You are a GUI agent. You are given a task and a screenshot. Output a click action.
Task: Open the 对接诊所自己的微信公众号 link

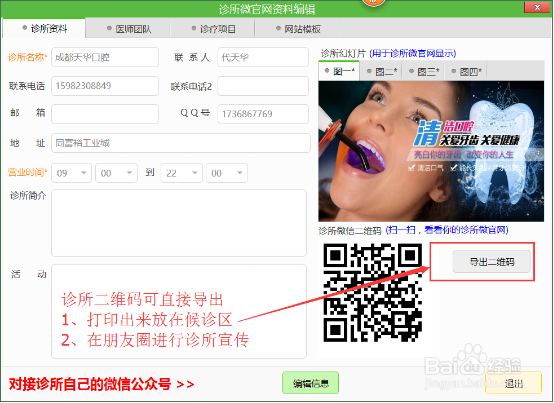(x=101, y=384)
